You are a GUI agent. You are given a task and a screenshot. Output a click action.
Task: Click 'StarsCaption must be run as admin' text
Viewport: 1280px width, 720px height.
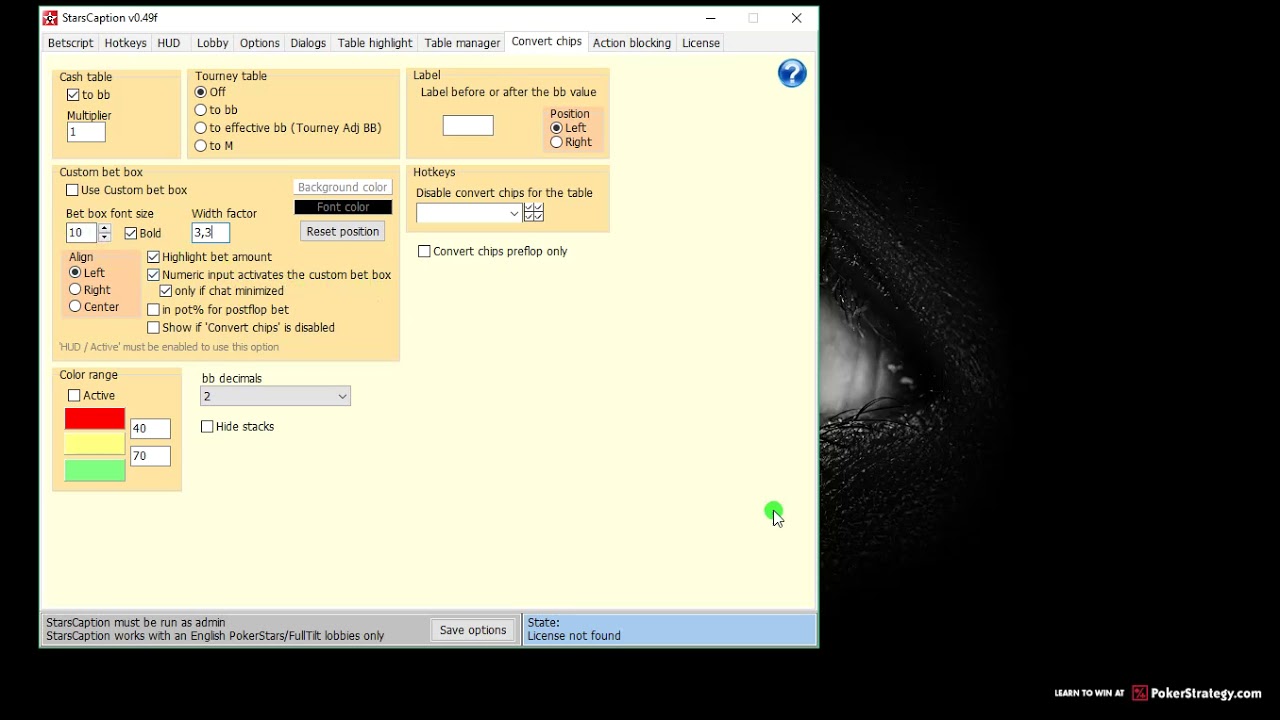[x=136, y=622]
